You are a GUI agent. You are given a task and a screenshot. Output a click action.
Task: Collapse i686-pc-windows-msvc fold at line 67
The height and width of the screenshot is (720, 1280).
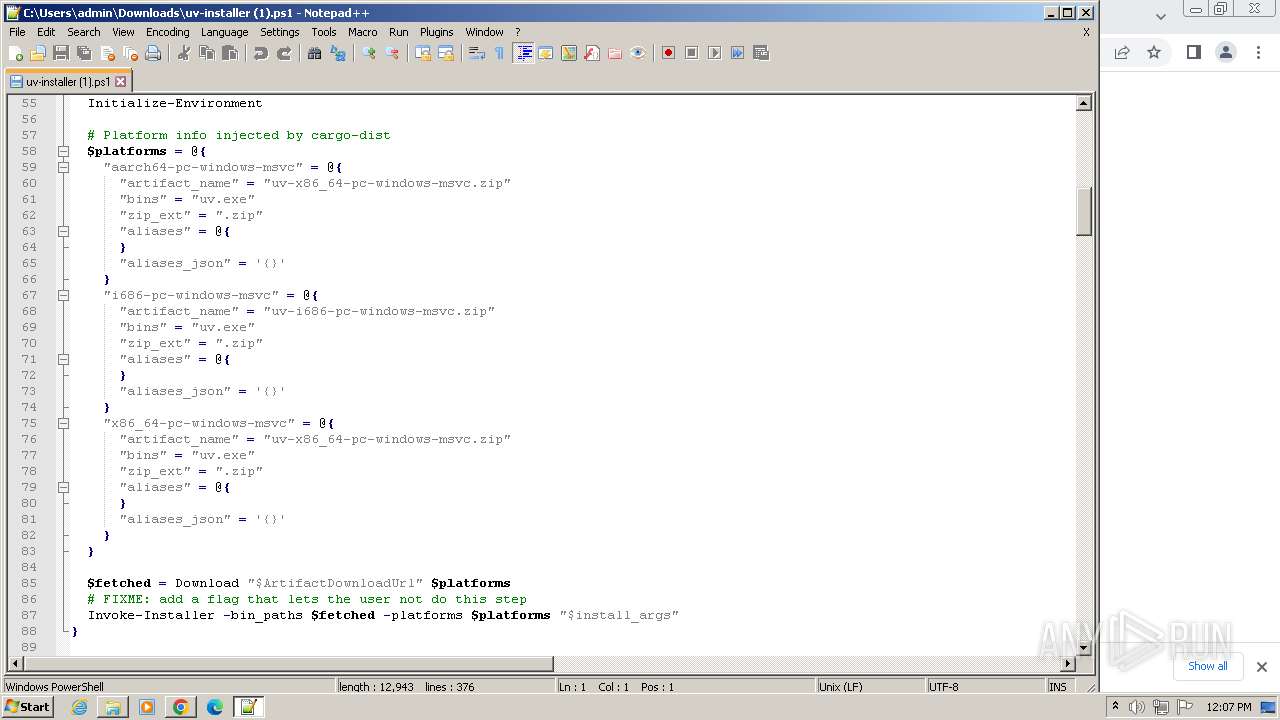click(63, 295)
